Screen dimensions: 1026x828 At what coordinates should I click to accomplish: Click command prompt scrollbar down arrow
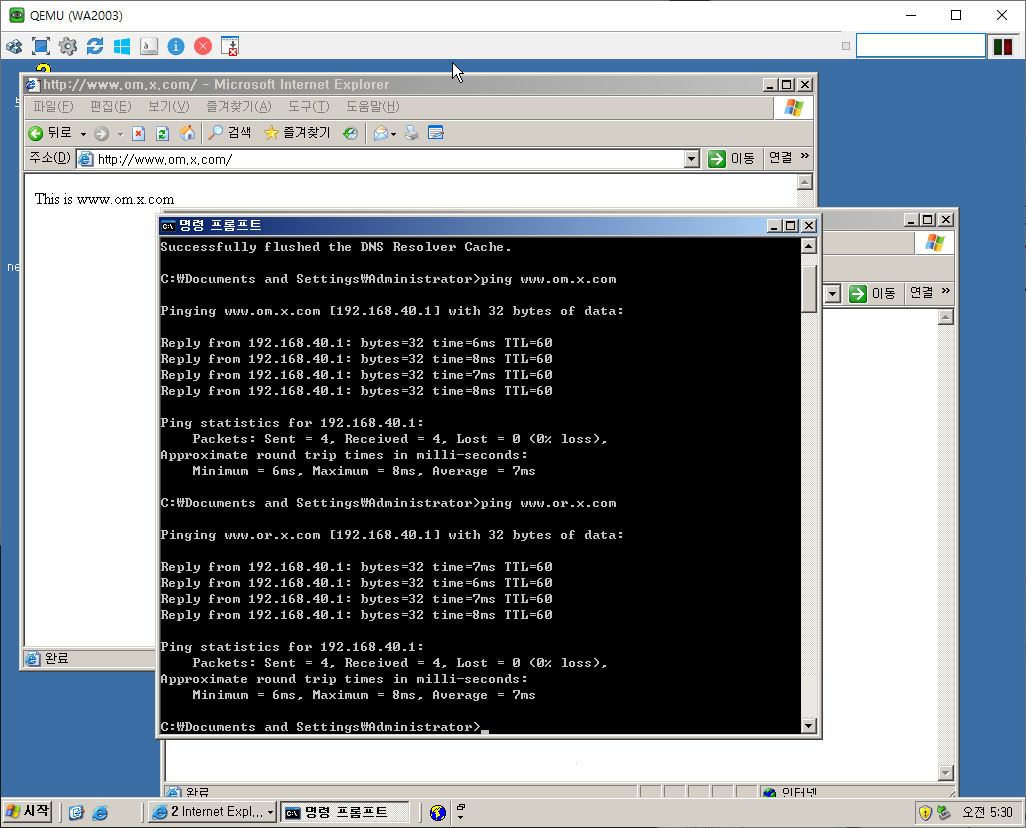(x=809, y=725)
